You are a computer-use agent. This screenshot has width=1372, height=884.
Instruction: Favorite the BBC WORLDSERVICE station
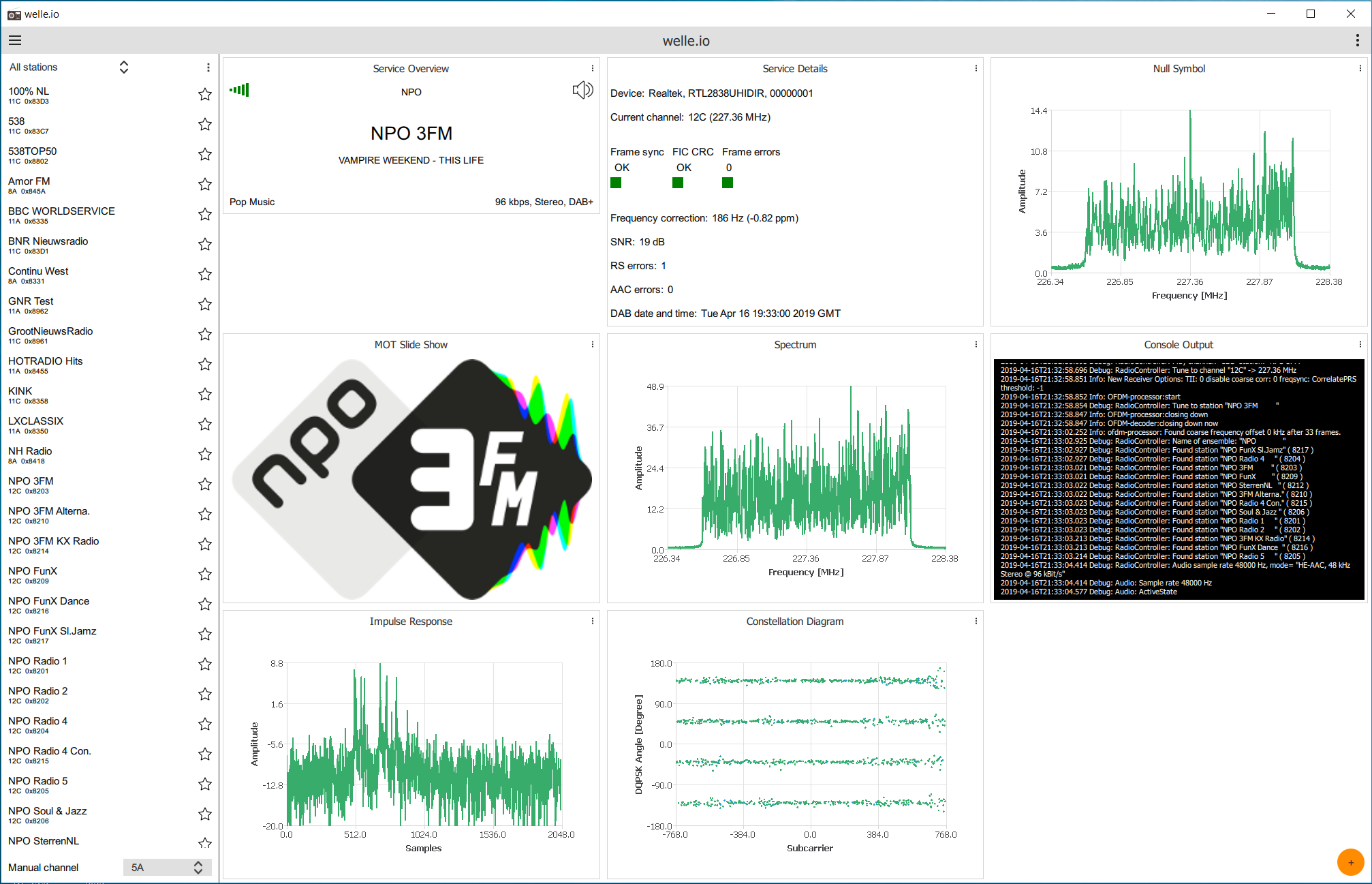click(205, 215)
